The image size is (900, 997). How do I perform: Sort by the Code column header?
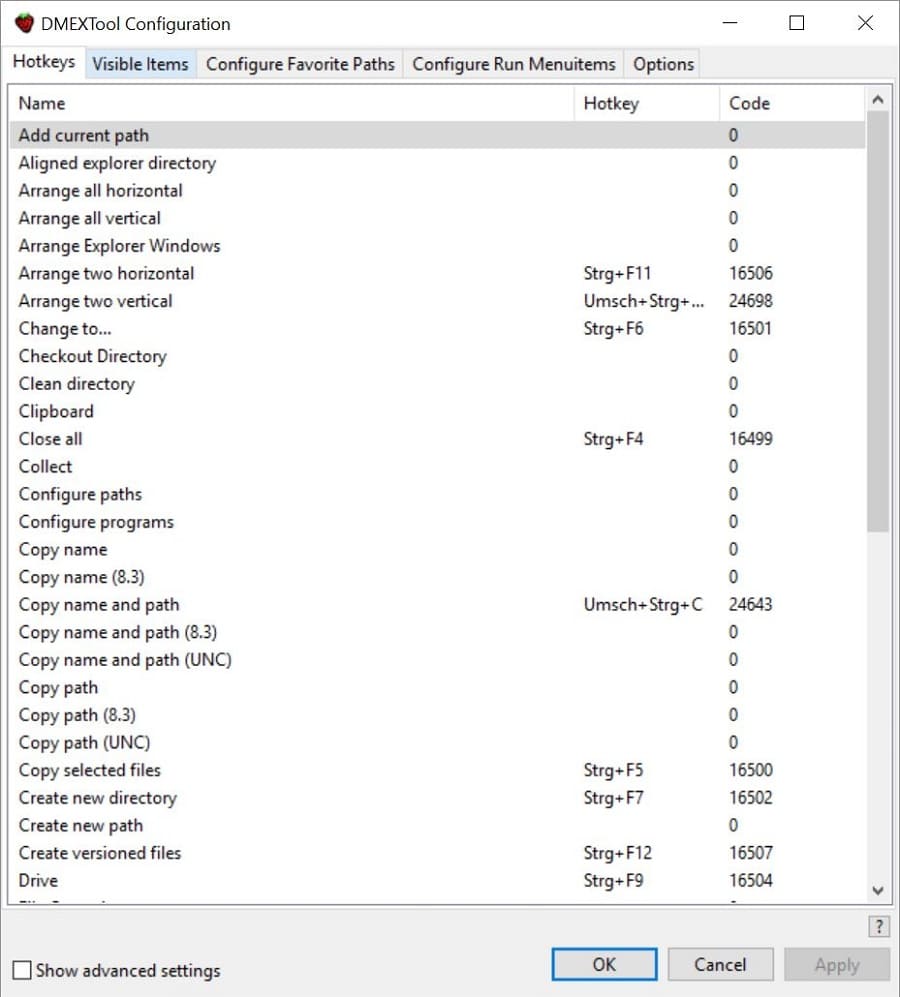(792, 104)
